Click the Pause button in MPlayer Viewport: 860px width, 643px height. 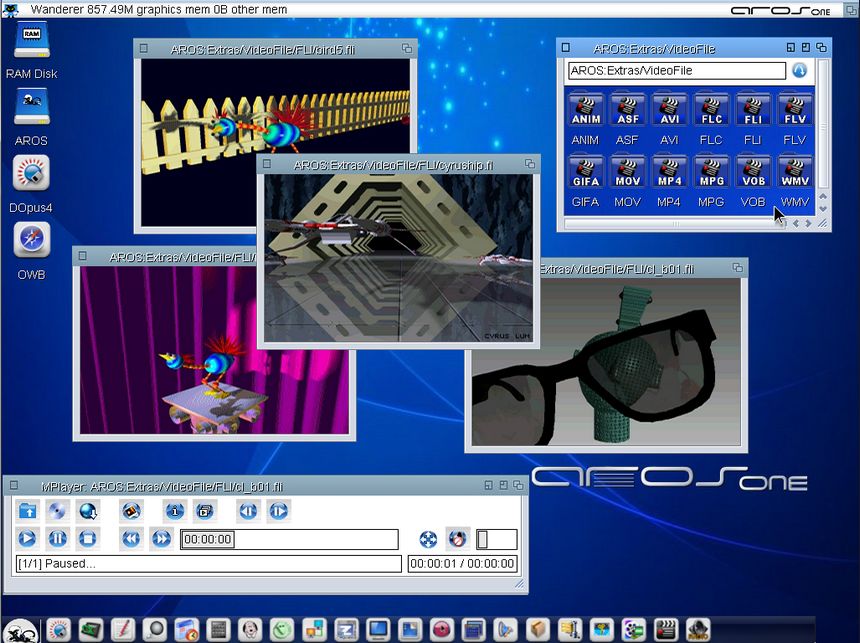click(58, 539)
